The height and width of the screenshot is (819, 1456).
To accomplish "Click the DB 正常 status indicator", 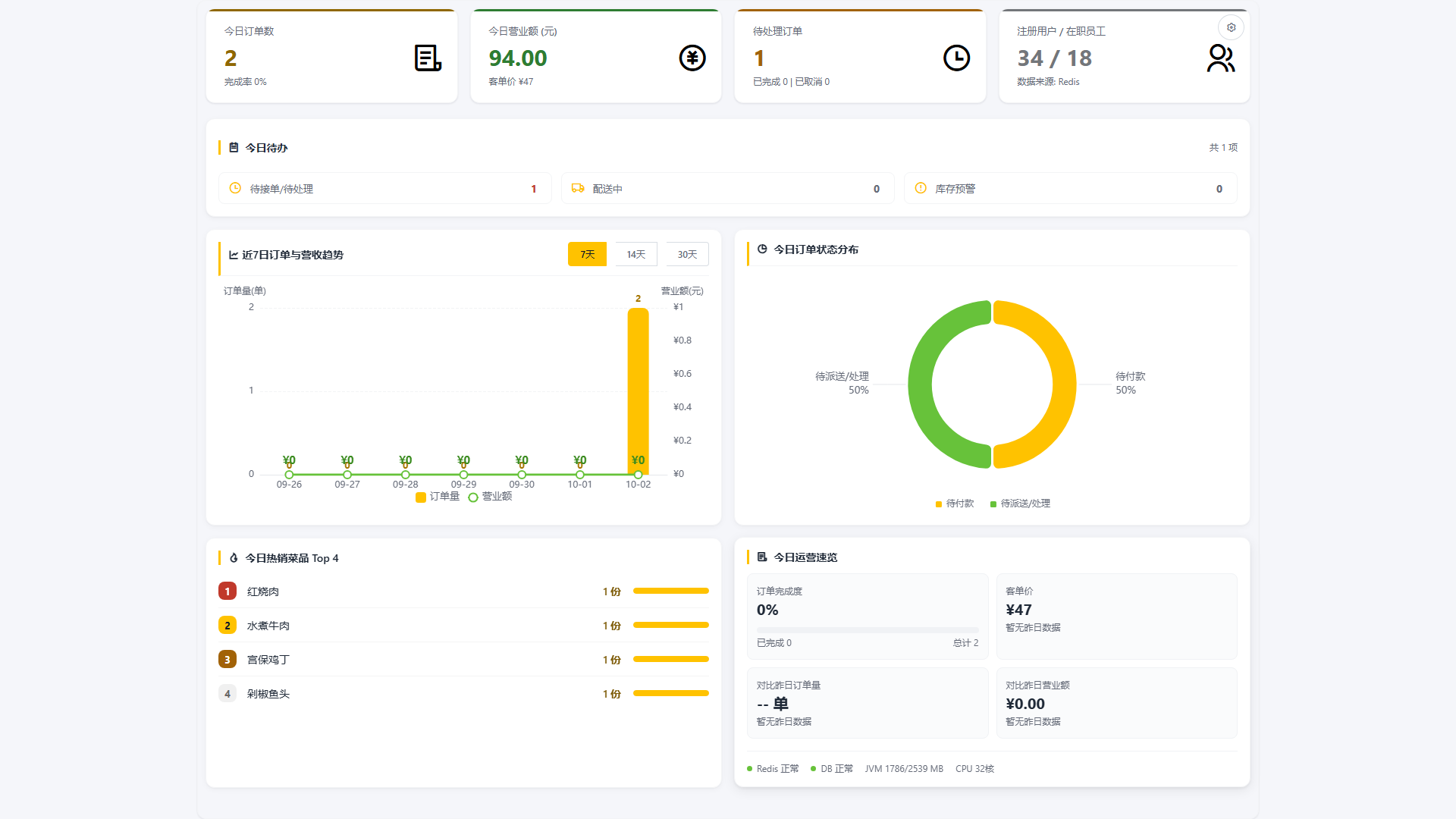I will (832, 768).
